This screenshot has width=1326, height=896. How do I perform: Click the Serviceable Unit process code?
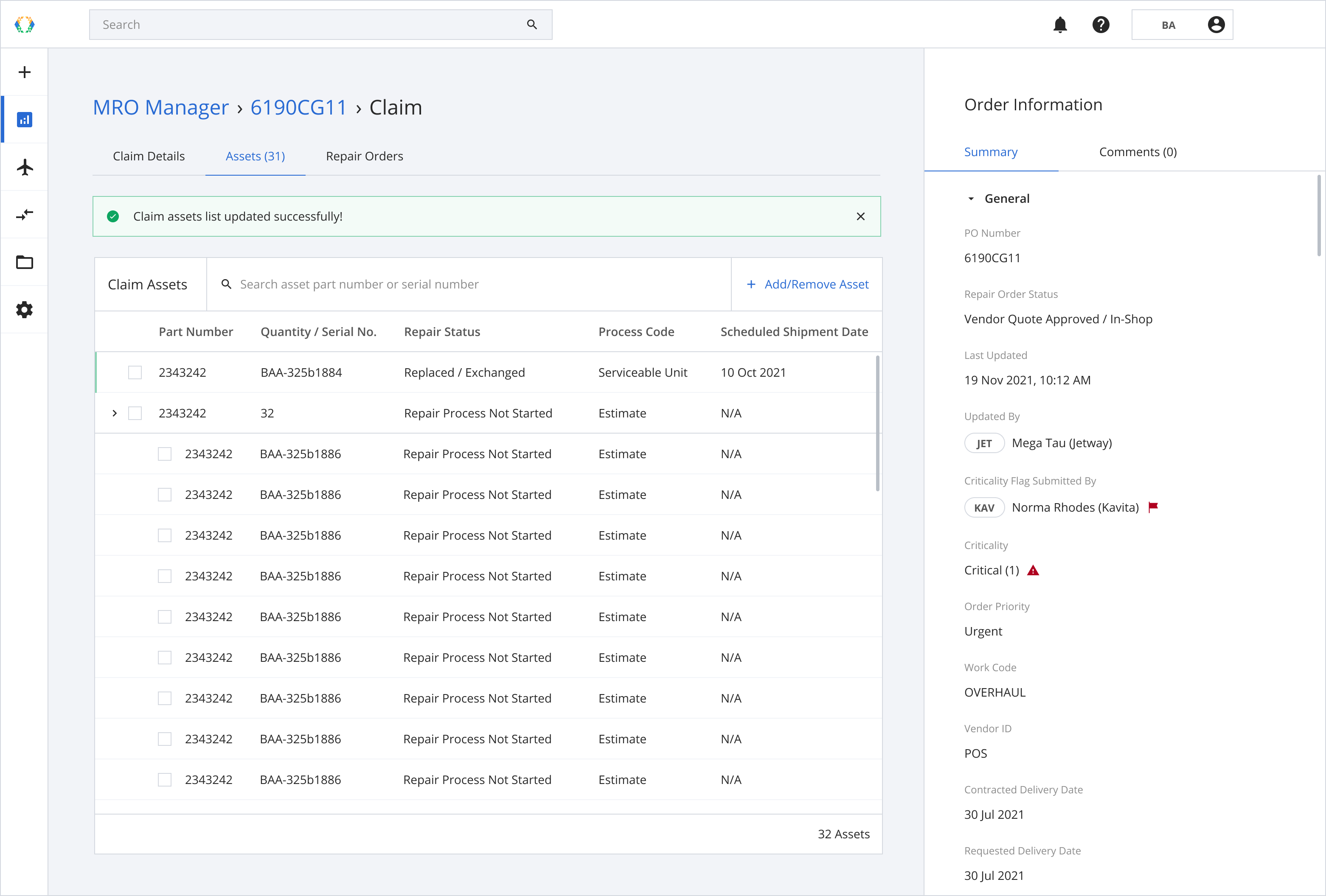pos(643,372)
